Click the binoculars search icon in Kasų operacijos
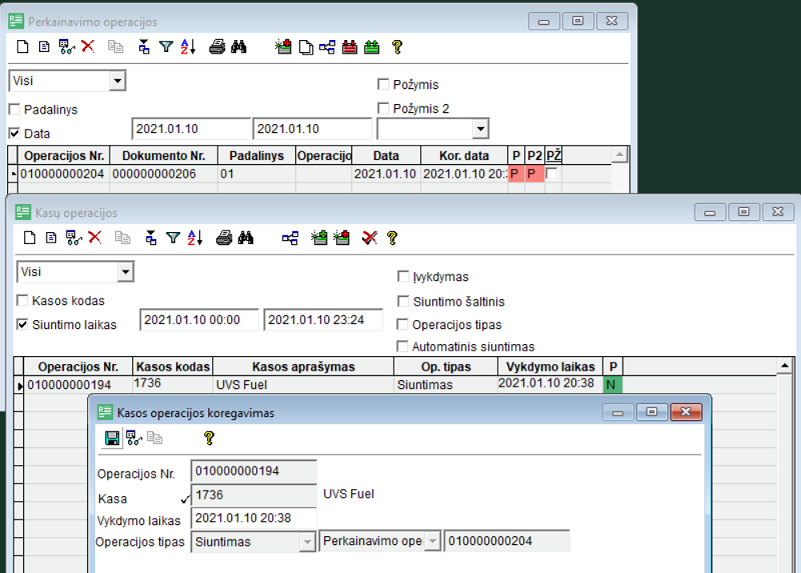Viewport: 801px width, 573px height. coord(245,238)
